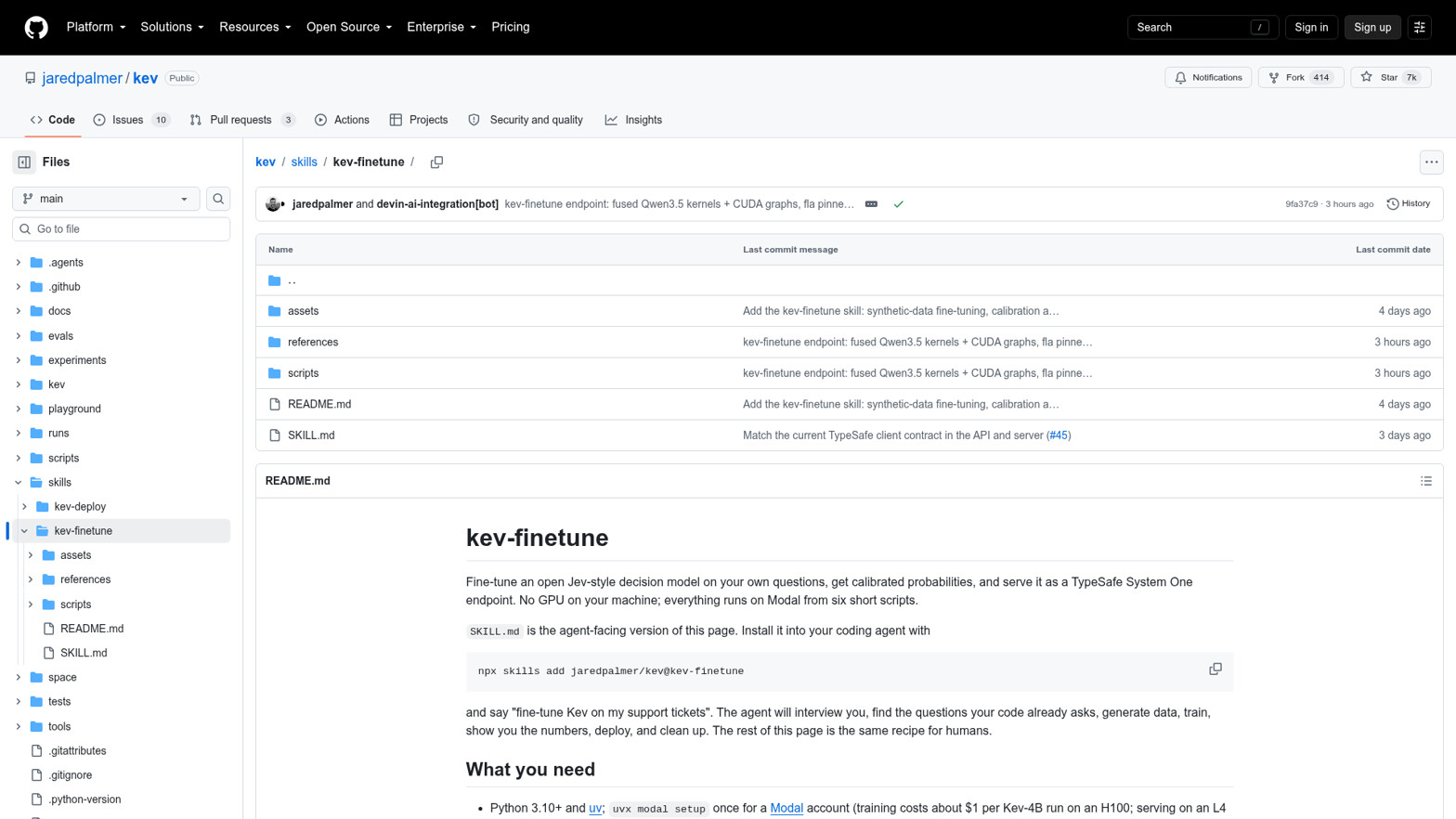View commit History
This screenshot has height=819, width=1456.
(1408, 204)
